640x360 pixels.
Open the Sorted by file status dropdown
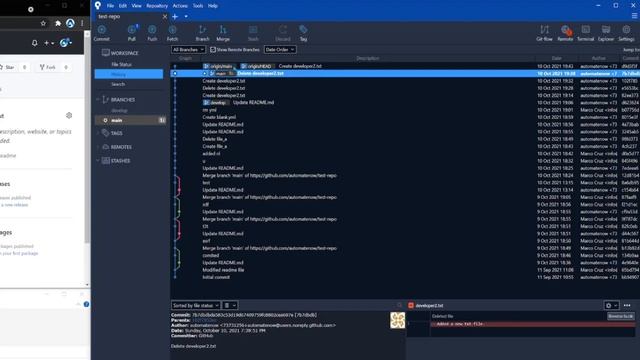[195, 305]
